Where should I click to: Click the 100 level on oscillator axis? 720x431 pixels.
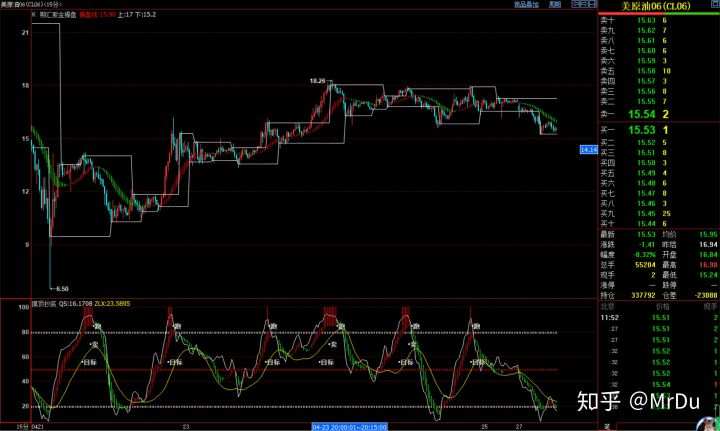[x=24, y=307]
